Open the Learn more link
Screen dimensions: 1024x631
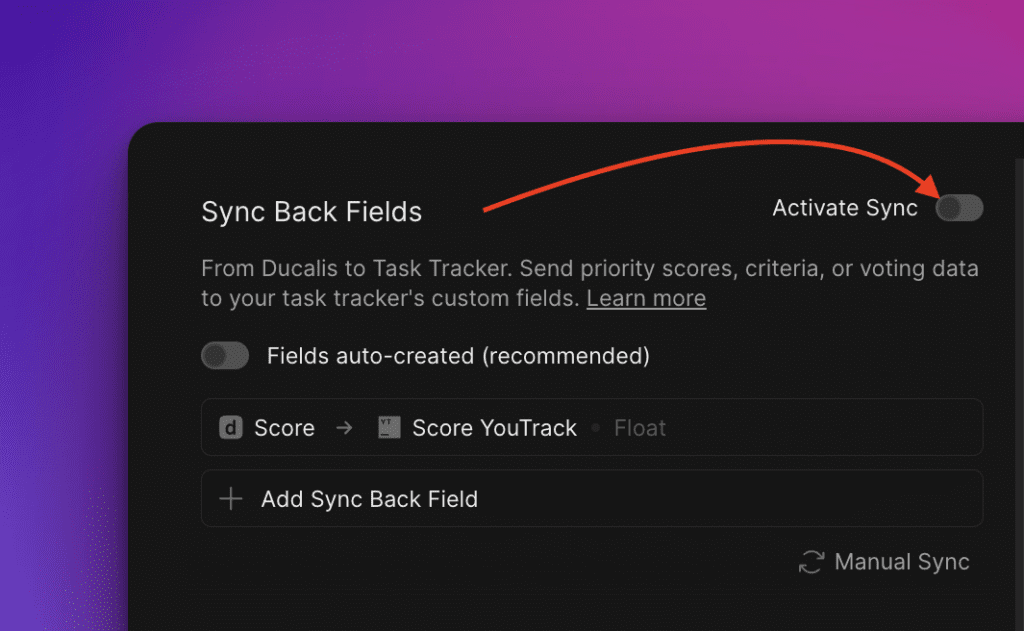point(646,298)
